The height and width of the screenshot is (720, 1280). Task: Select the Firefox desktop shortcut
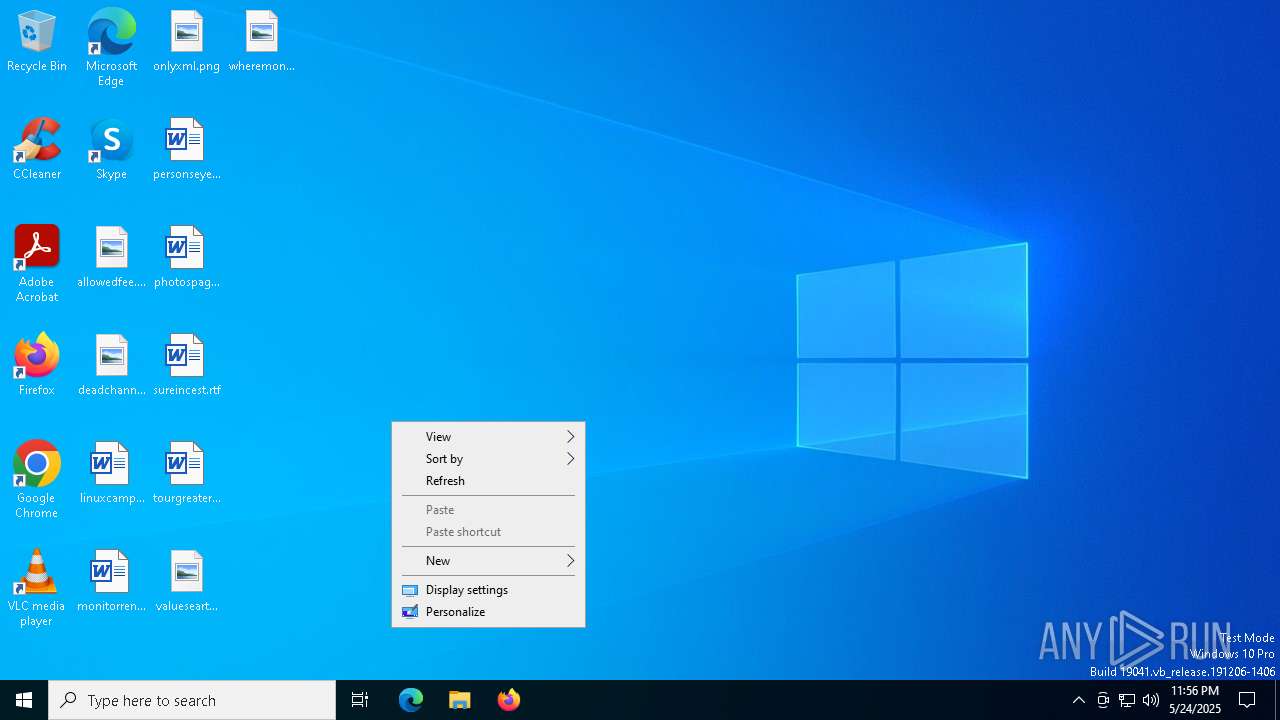coord(37,366)
